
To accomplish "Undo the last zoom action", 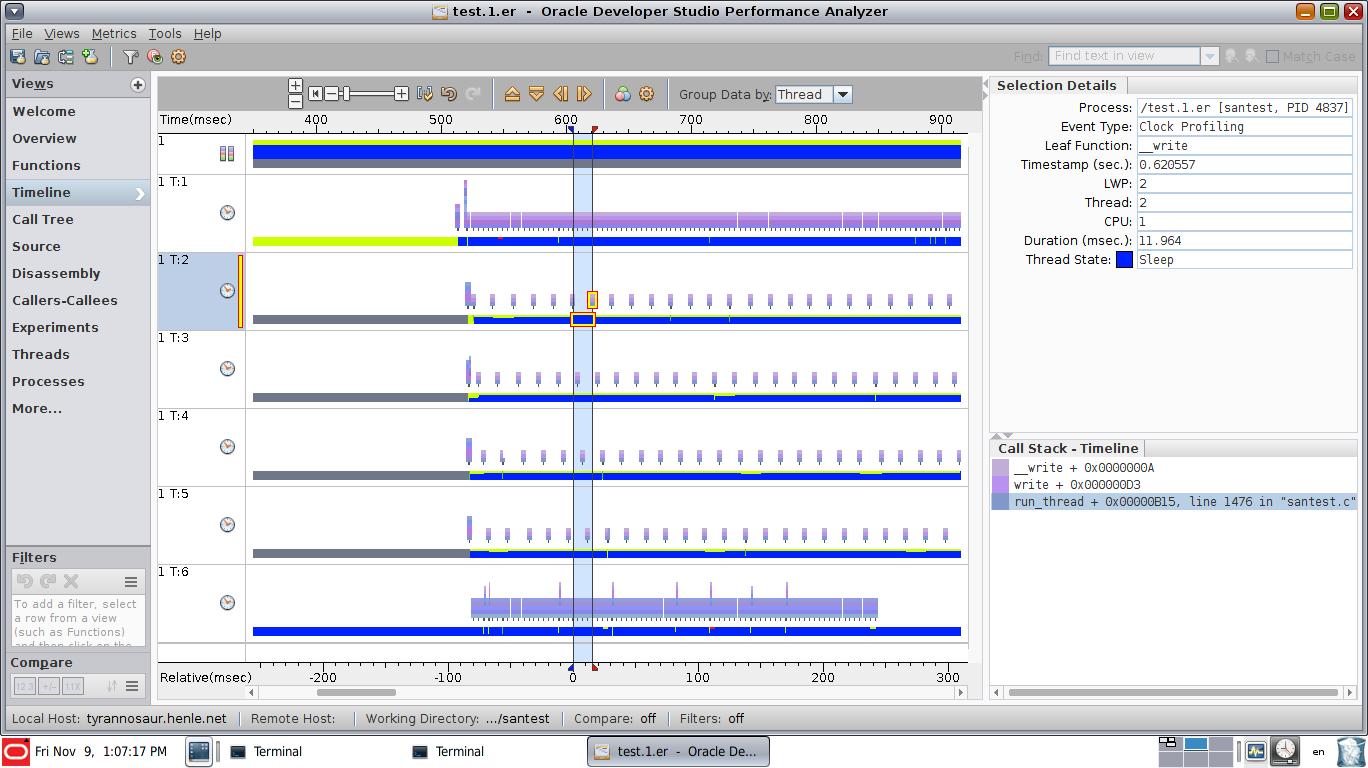I will (449, 94).
